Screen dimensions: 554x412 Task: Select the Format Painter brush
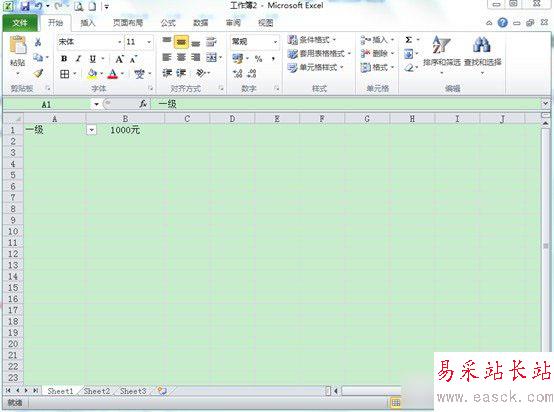pos(38,73)
